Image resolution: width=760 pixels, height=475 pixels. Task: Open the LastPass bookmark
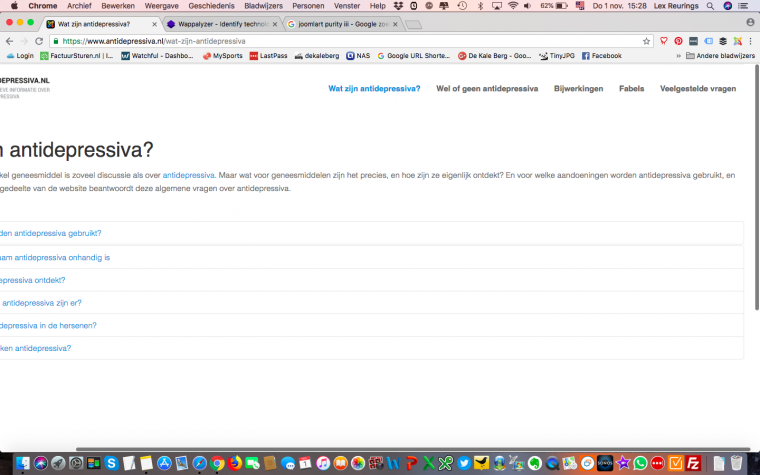coord(268,56)
